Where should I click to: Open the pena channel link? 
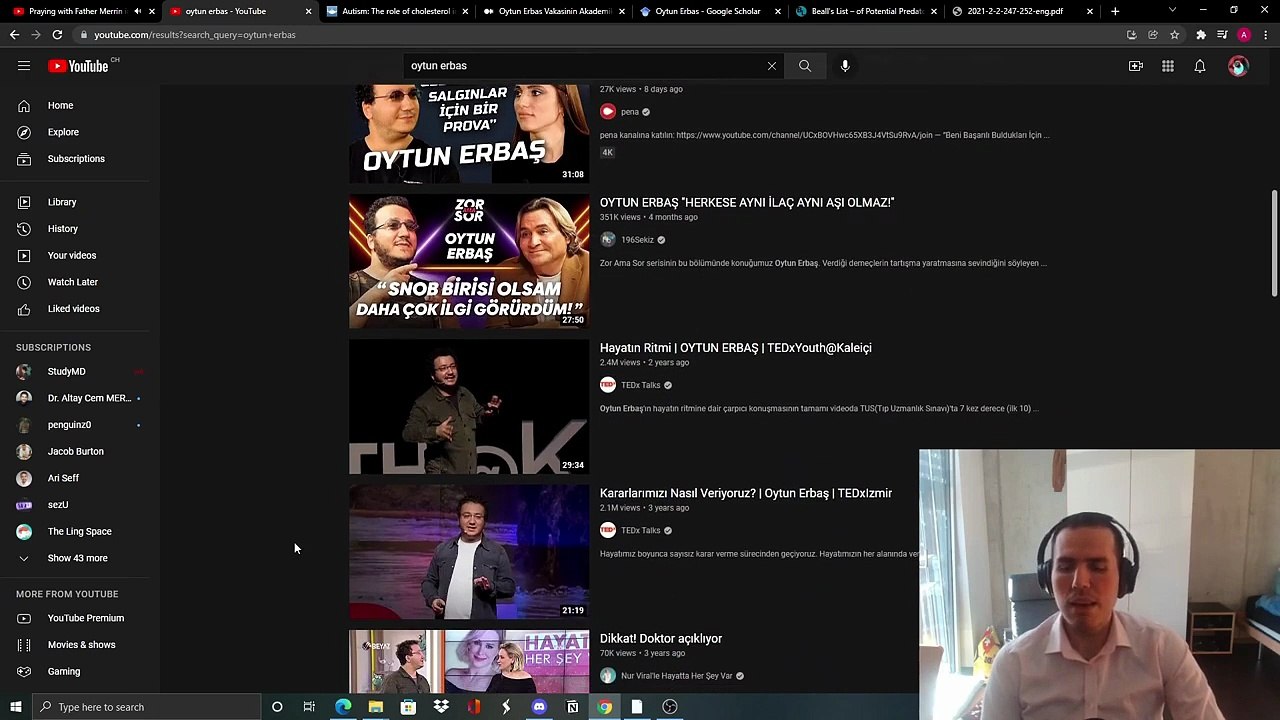[629, 112]
